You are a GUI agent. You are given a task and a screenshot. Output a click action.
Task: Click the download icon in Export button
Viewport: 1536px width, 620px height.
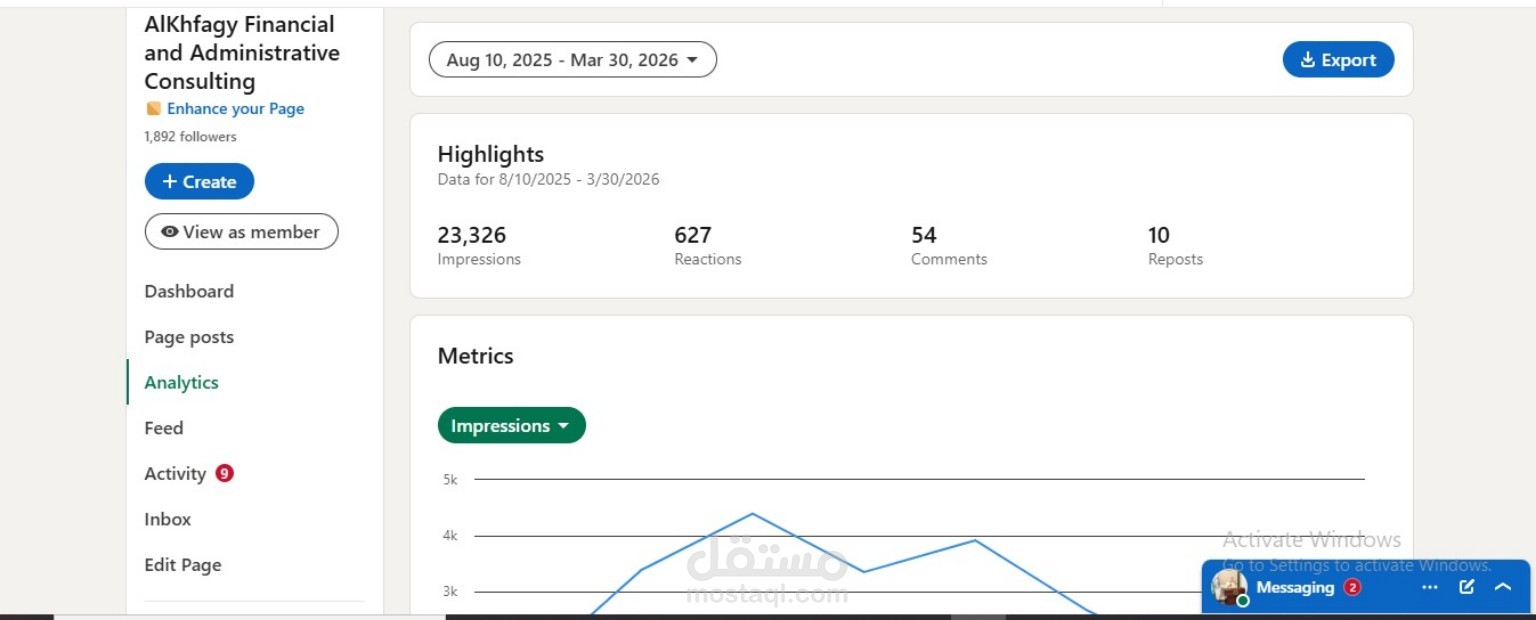[1307, 60]
